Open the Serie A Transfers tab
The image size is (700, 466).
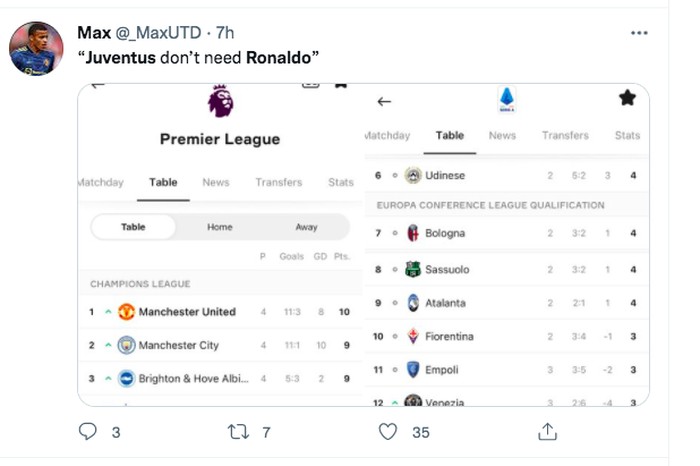(x=565, y=135)
